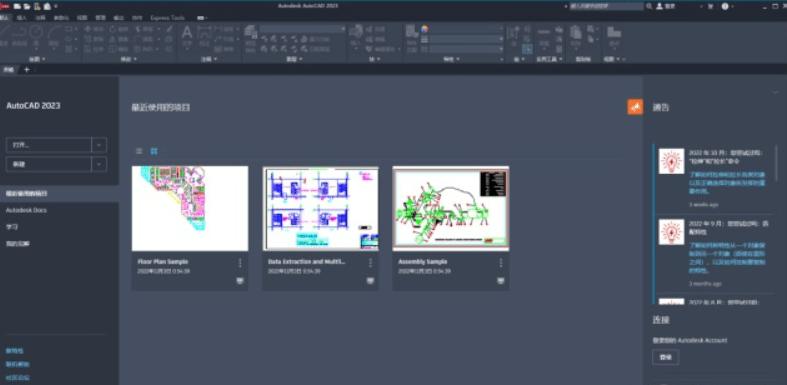The width and height of the screenshot is (787, 385).
Task: Click the sign-in button under Autodesk Account
Action: pos(666,357)
